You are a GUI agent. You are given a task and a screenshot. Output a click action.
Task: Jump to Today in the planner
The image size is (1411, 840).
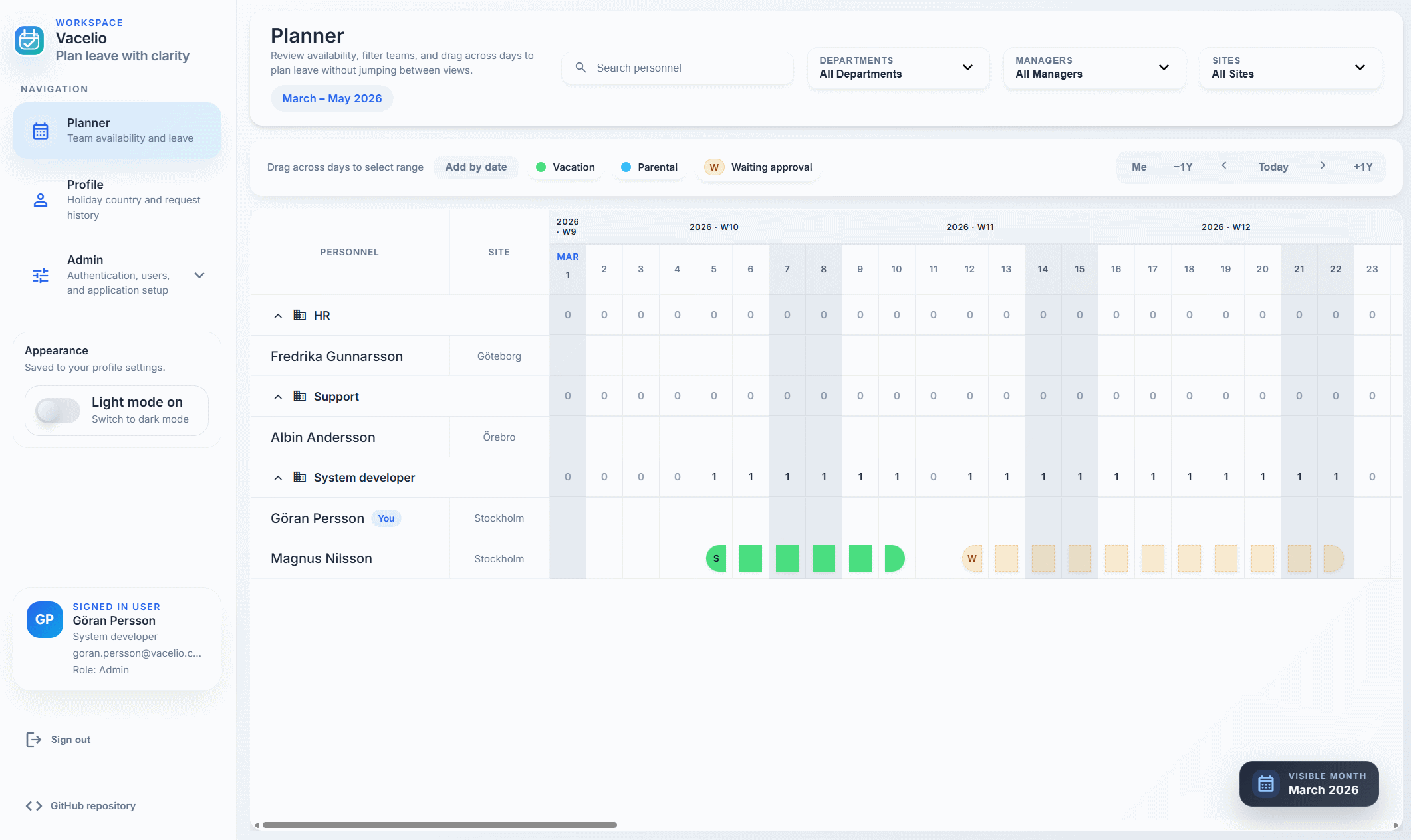1273,167
